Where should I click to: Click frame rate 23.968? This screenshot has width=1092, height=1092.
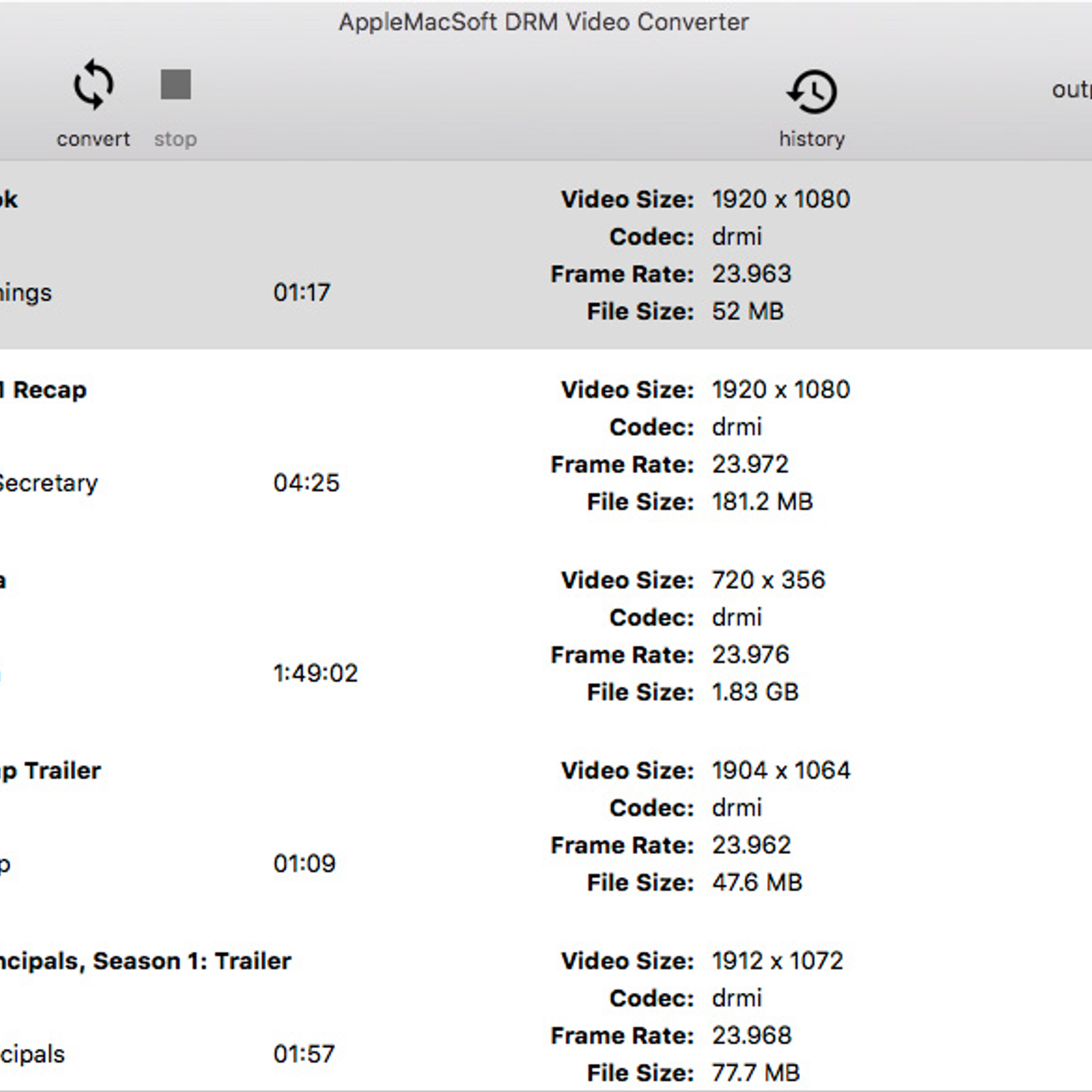point(751,1036)
